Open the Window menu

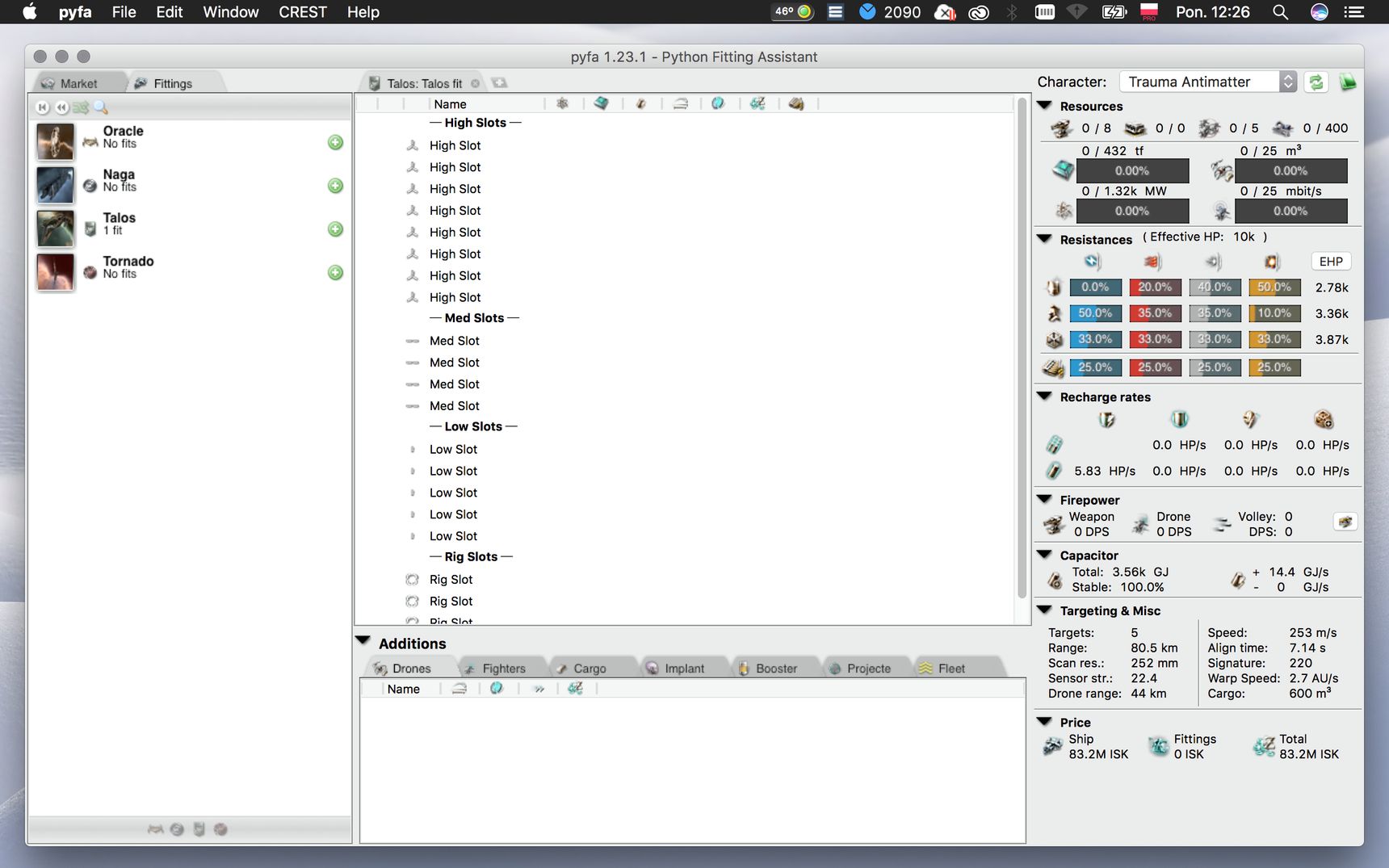[231, 12]
